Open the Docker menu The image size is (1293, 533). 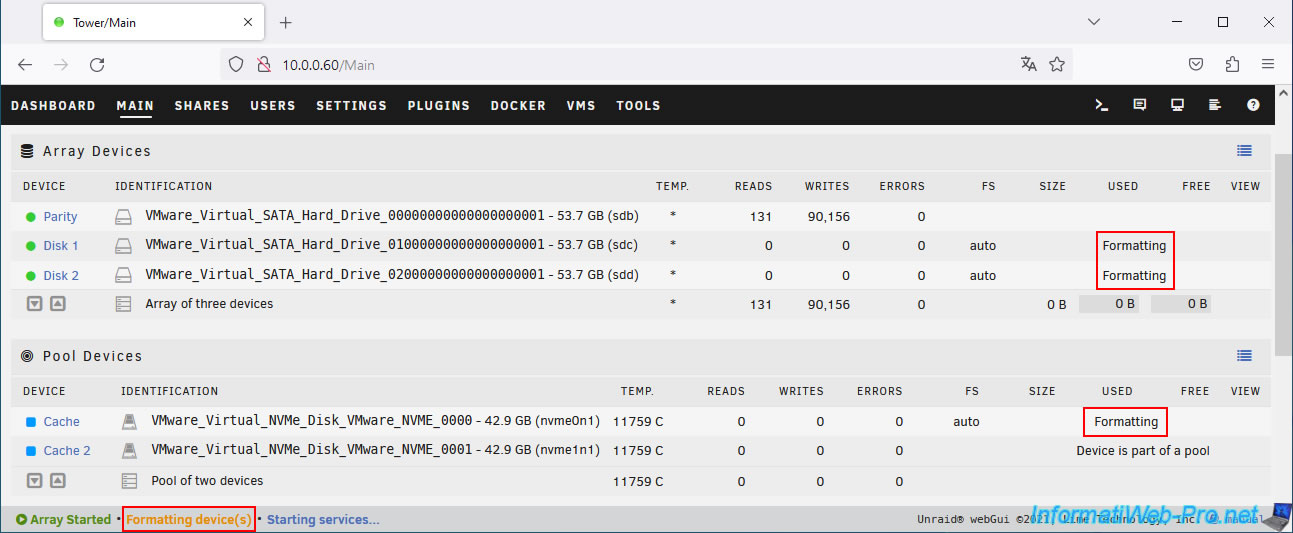point(518,105)
